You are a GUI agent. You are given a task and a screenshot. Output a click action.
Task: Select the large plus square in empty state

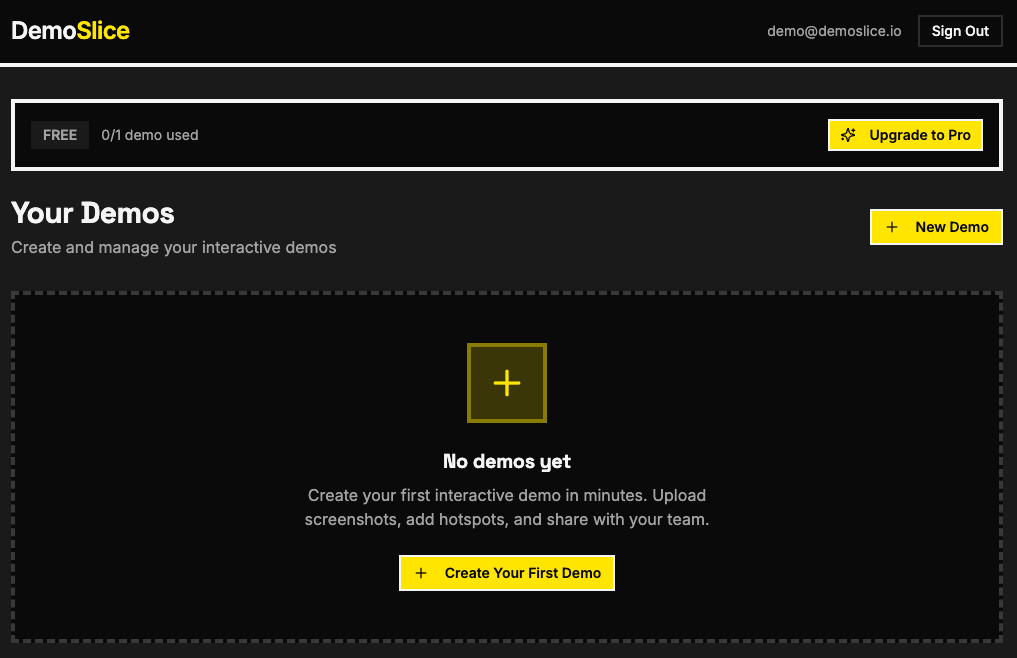pos(507,382)
